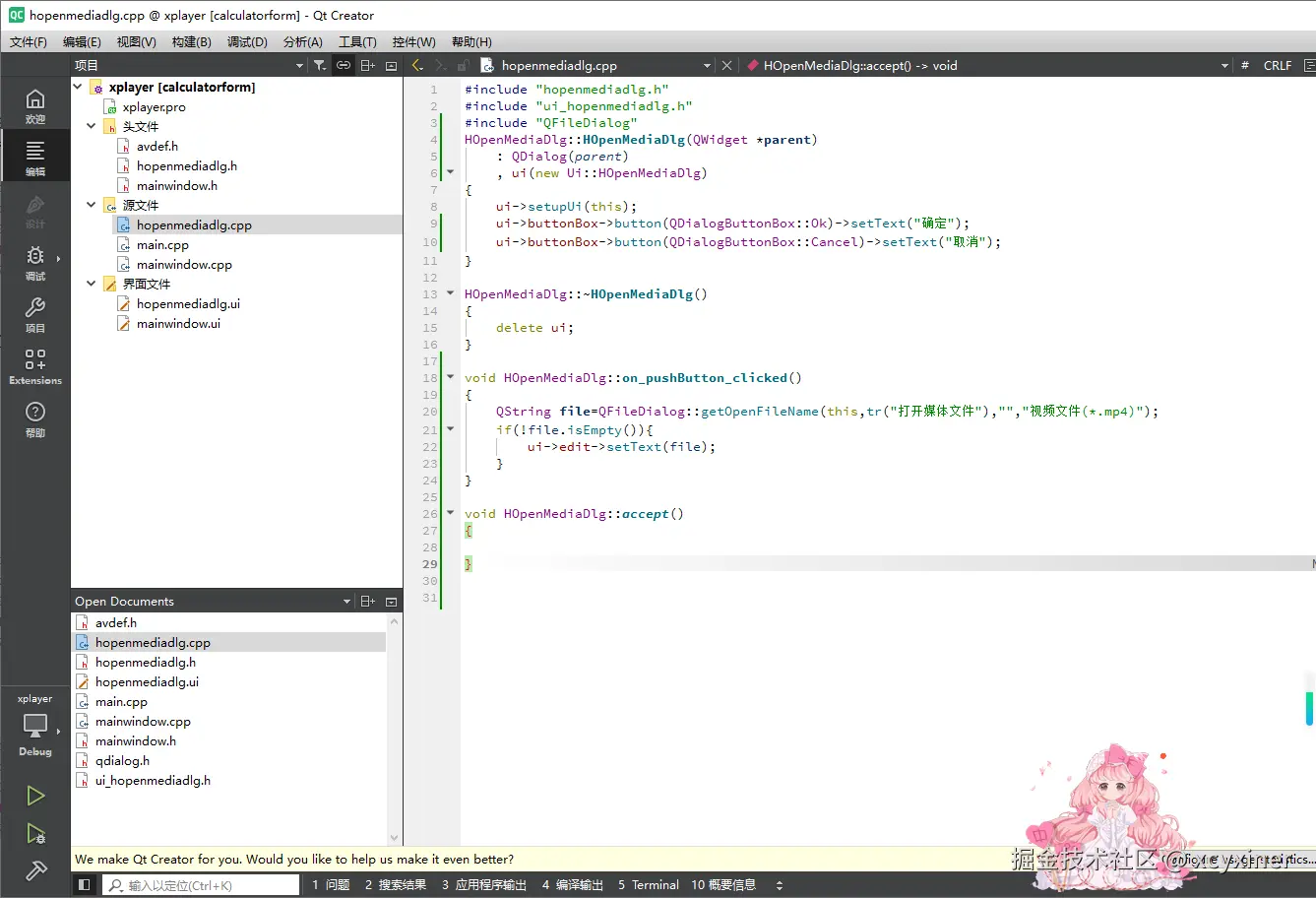Switch to Debug (调试) mode icon
Viewport: 1316px width, 898px height.
point(35,262)
